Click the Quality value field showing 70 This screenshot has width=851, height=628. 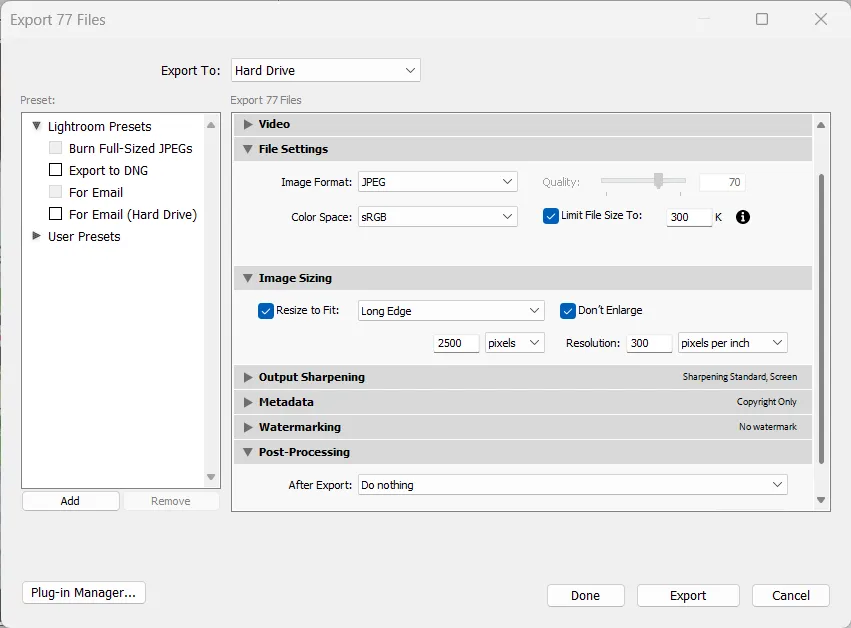722,182
